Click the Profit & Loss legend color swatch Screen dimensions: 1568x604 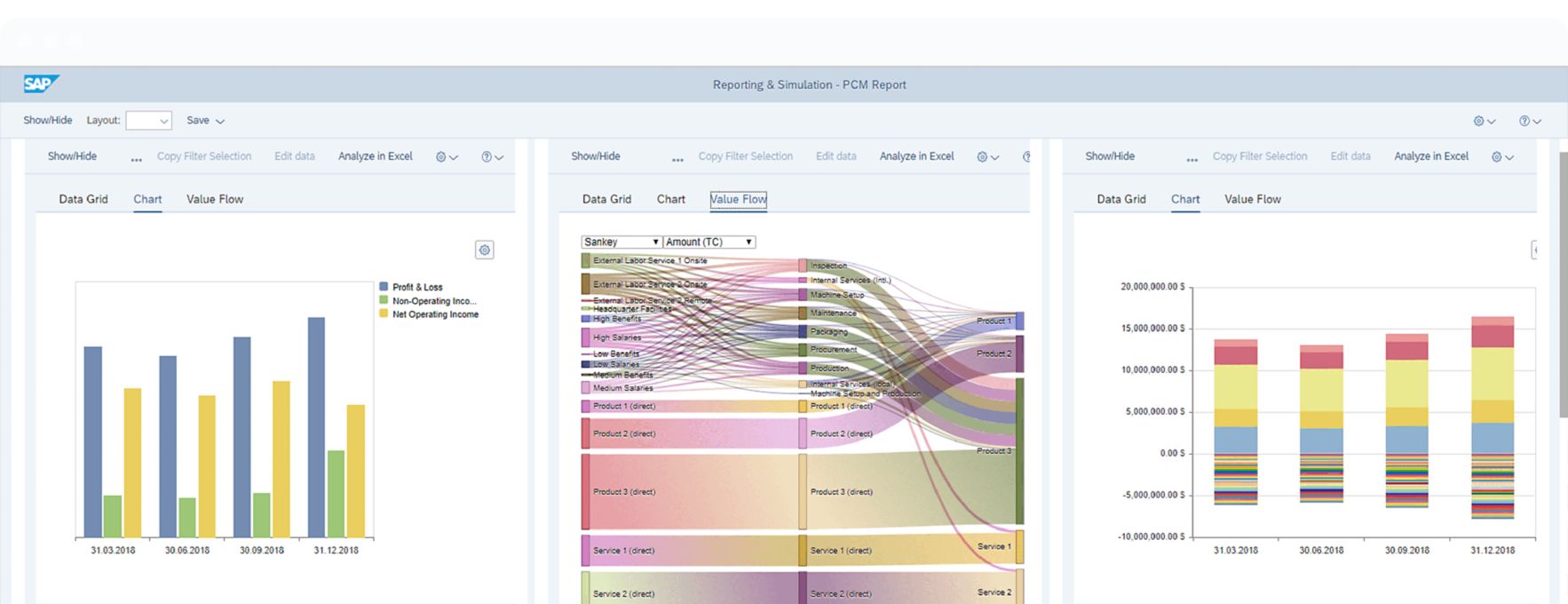click(384, 287)
